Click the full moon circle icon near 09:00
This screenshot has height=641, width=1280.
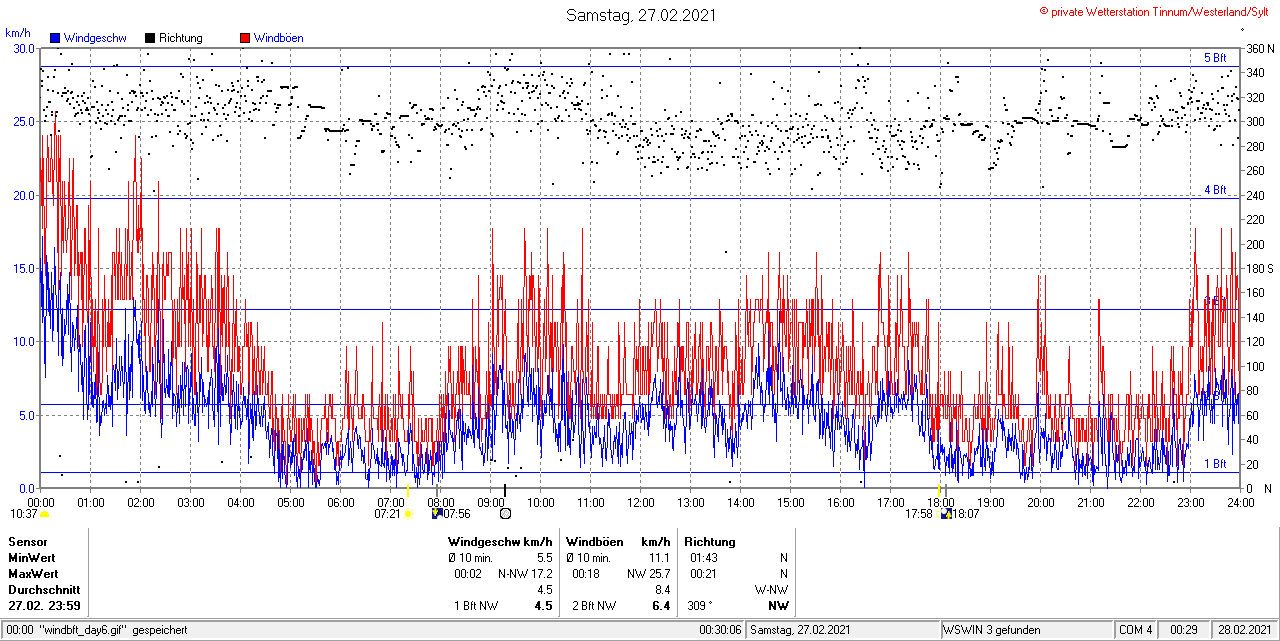505,514
